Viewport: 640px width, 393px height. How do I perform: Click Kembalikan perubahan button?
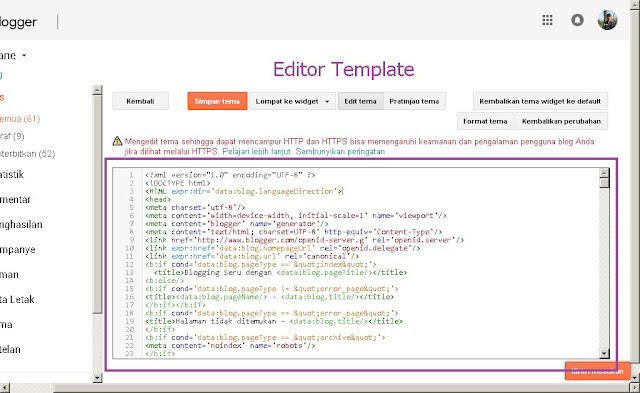561,121
